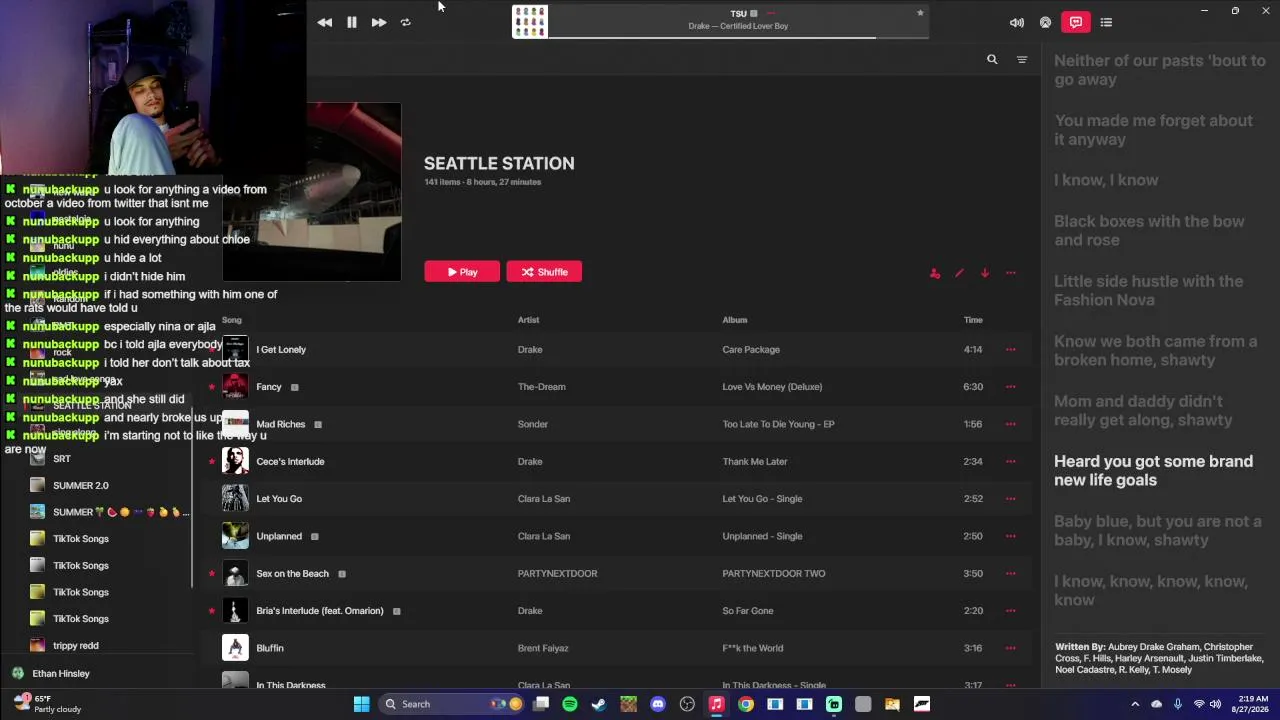Open more options for Bria's Interlude
Viewport: 1280px width, 720px height.
point(1011,611)
